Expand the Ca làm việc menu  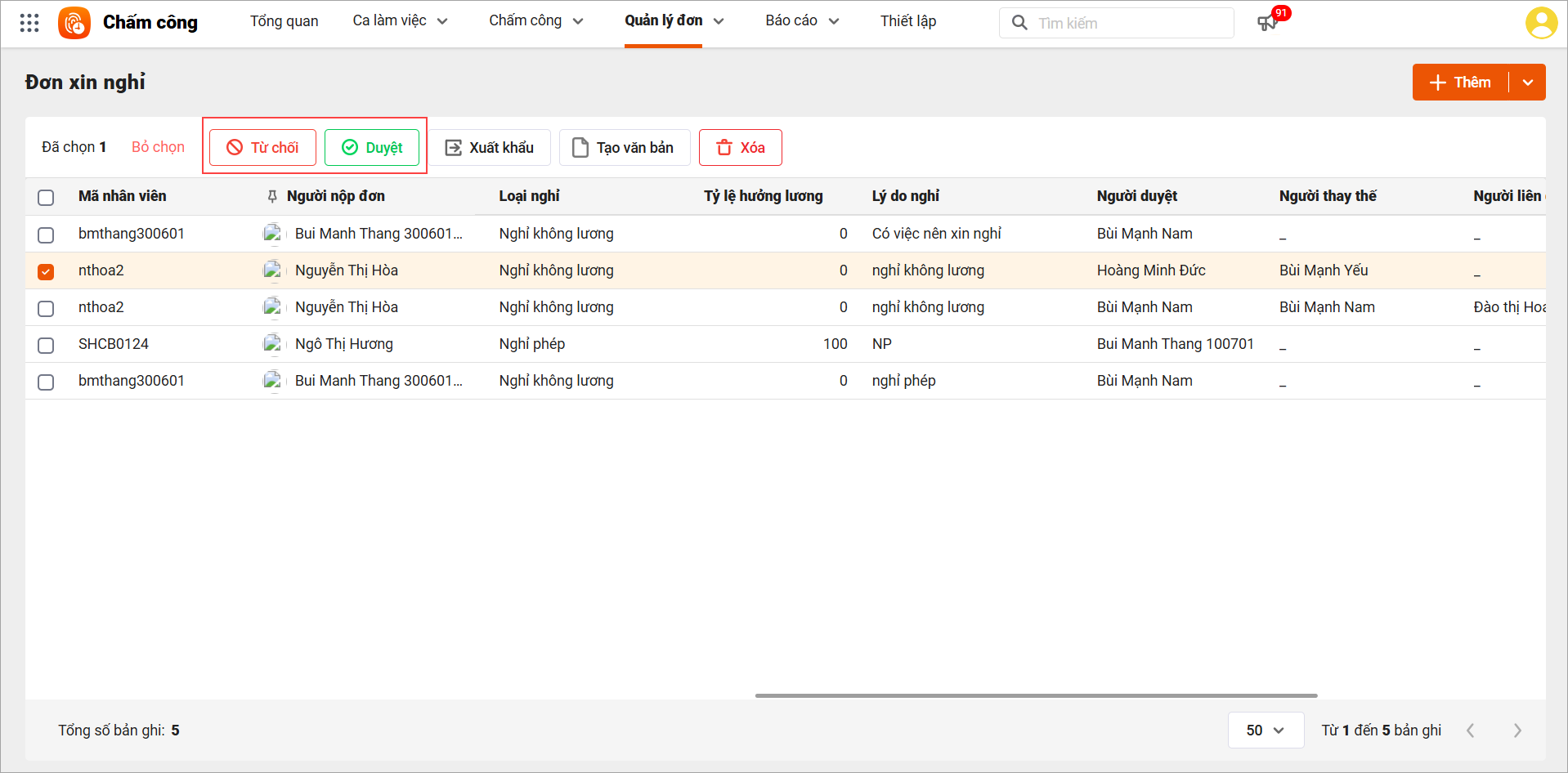tap(400, 21)
